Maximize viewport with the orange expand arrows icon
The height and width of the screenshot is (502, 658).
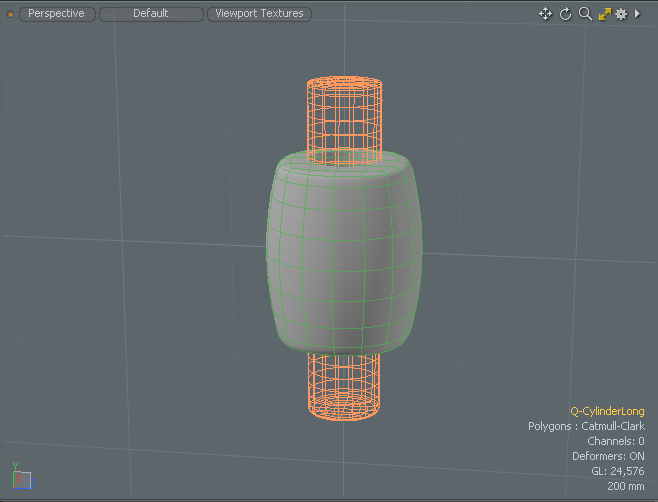(x=604, y=14)
